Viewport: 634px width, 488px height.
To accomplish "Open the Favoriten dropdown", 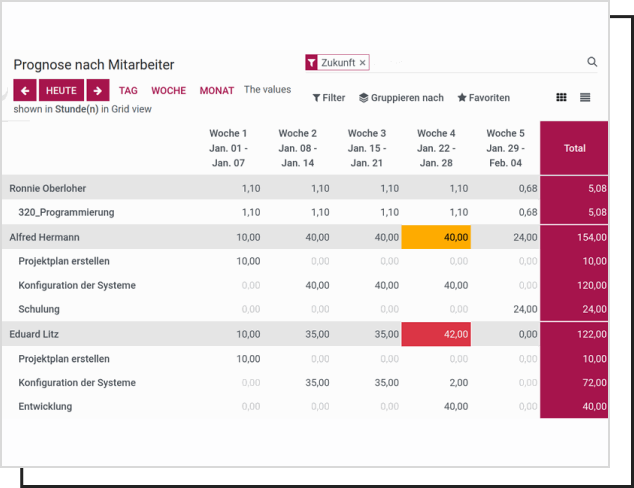I will pos(483,98).
